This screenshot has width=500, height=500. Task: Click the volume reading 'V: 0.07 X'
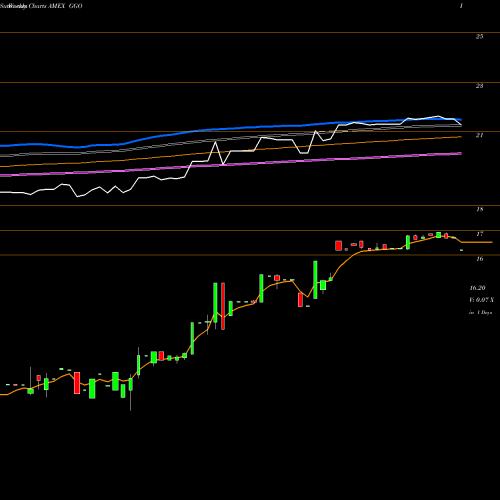click(x=481, y=300)
